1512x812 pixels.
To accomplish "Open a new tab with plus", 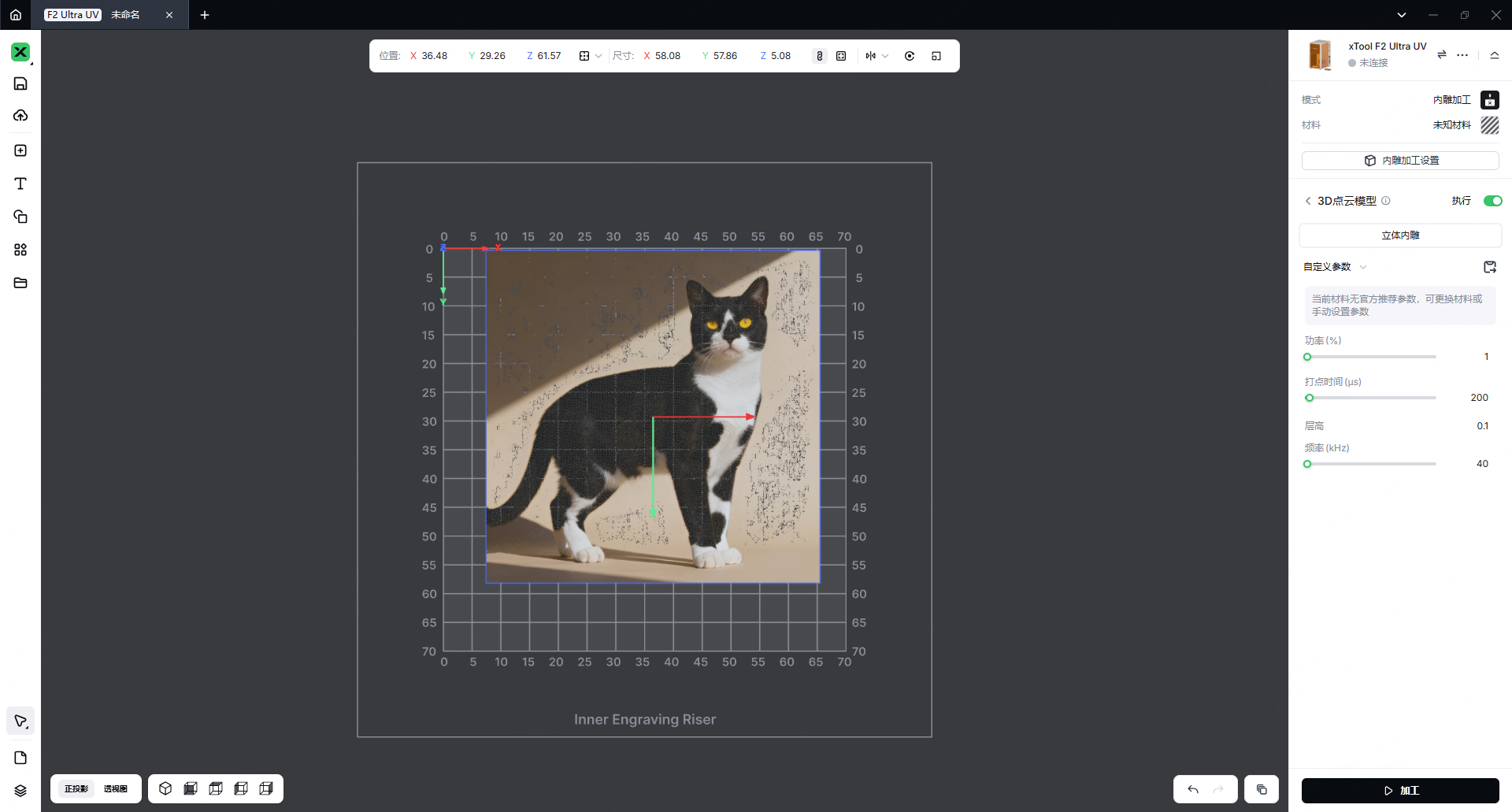I will 205,15.
